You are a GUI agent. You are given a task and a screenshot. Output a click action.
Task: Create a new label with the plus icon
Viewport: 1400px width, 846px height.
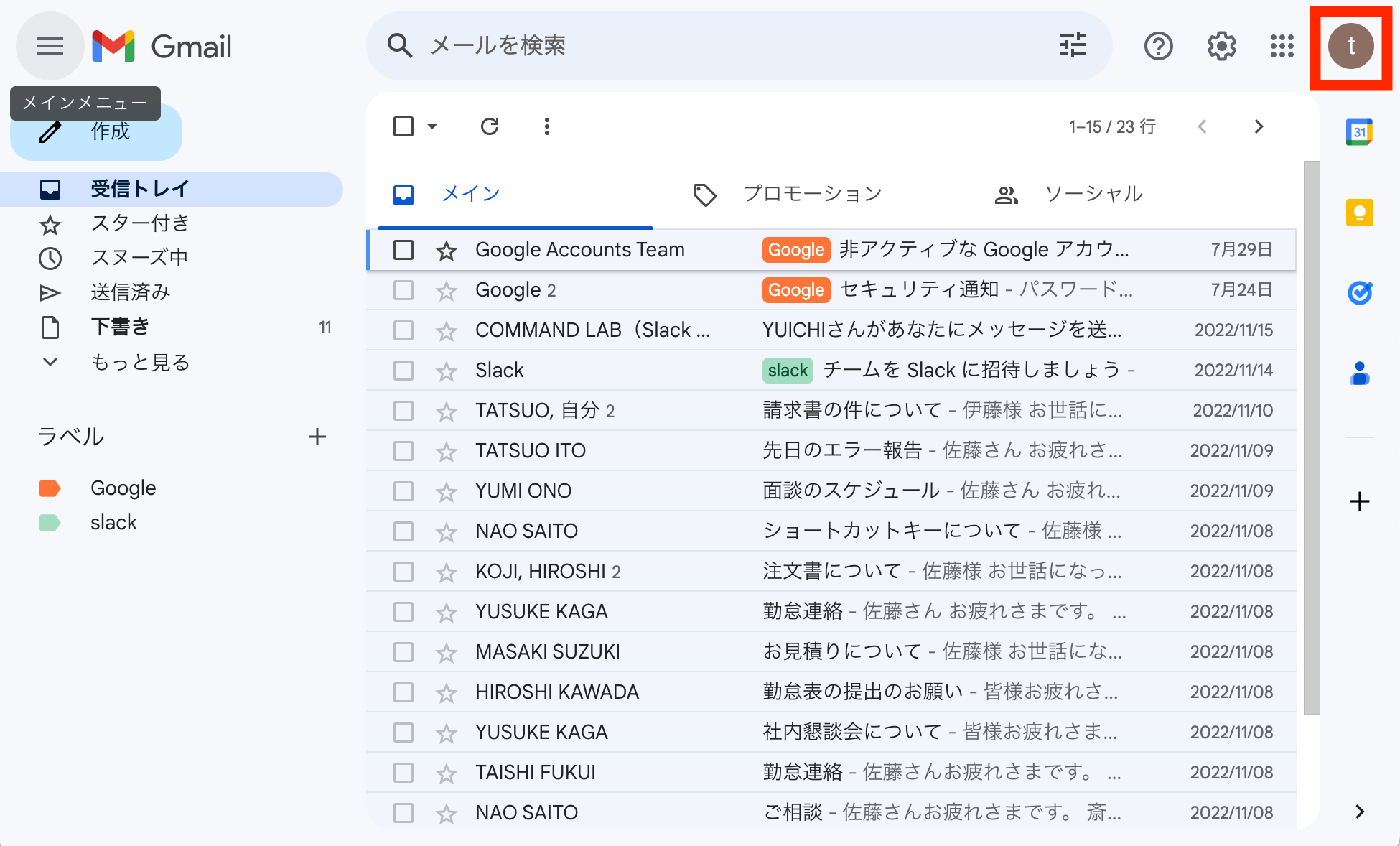pyautogui.click(x=317, y=437)
